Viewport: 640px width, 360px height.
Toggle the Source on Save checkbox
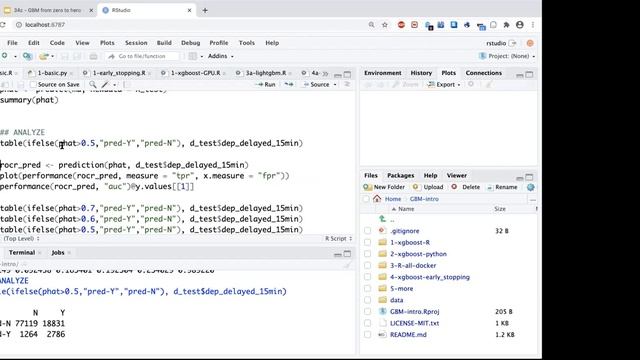(33, 84)
